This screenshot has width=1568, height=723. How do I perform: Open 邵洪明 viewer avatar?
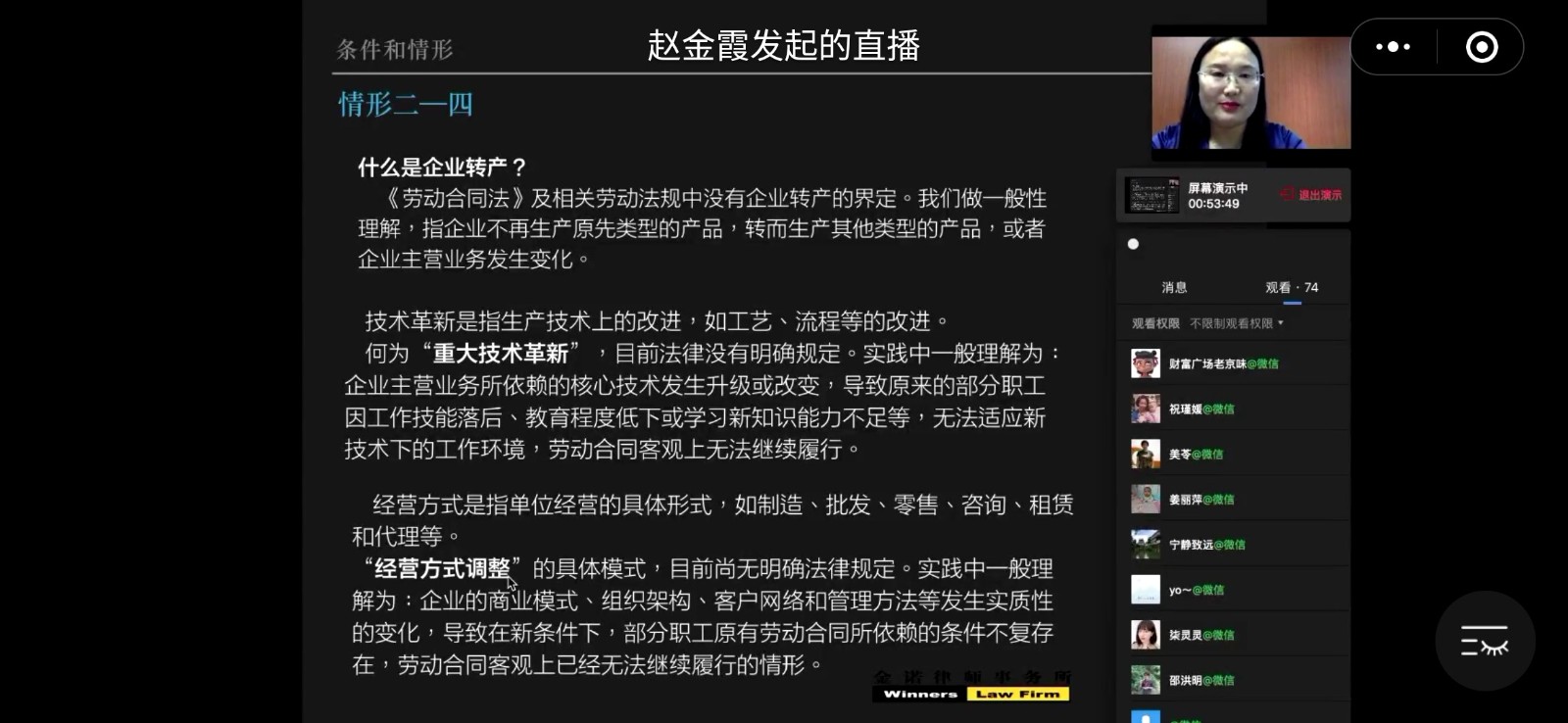tap(1145, 680)
